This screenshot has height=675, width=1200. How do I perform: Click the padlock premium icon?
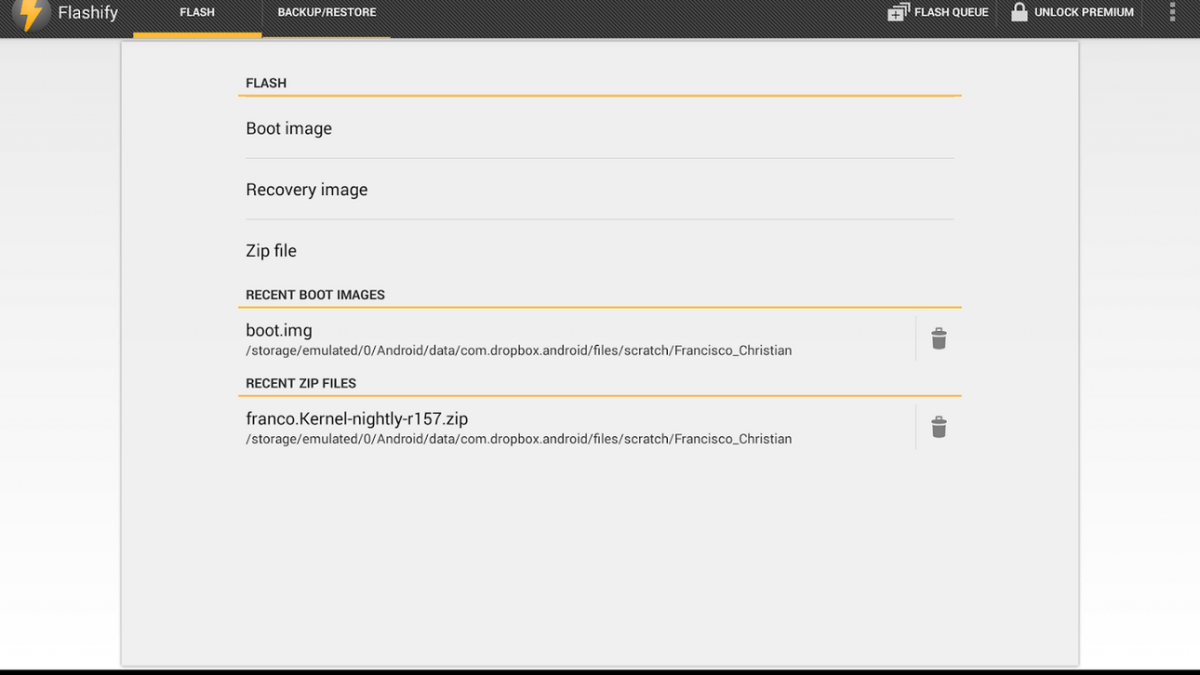coord(1019,13)
